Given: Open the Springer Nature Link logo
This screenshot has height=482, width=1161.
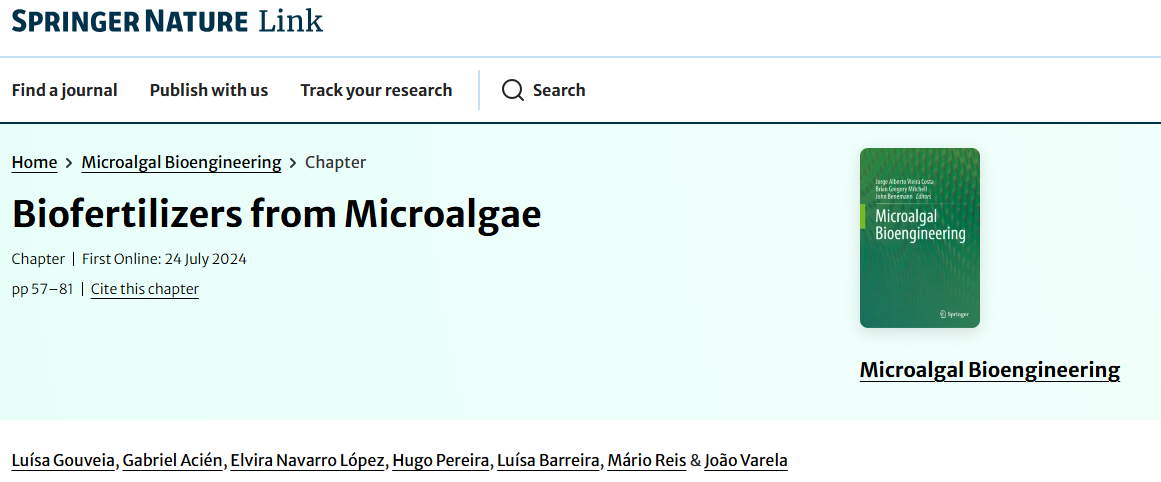Looking at the screenshot, I should coord(167,21).
